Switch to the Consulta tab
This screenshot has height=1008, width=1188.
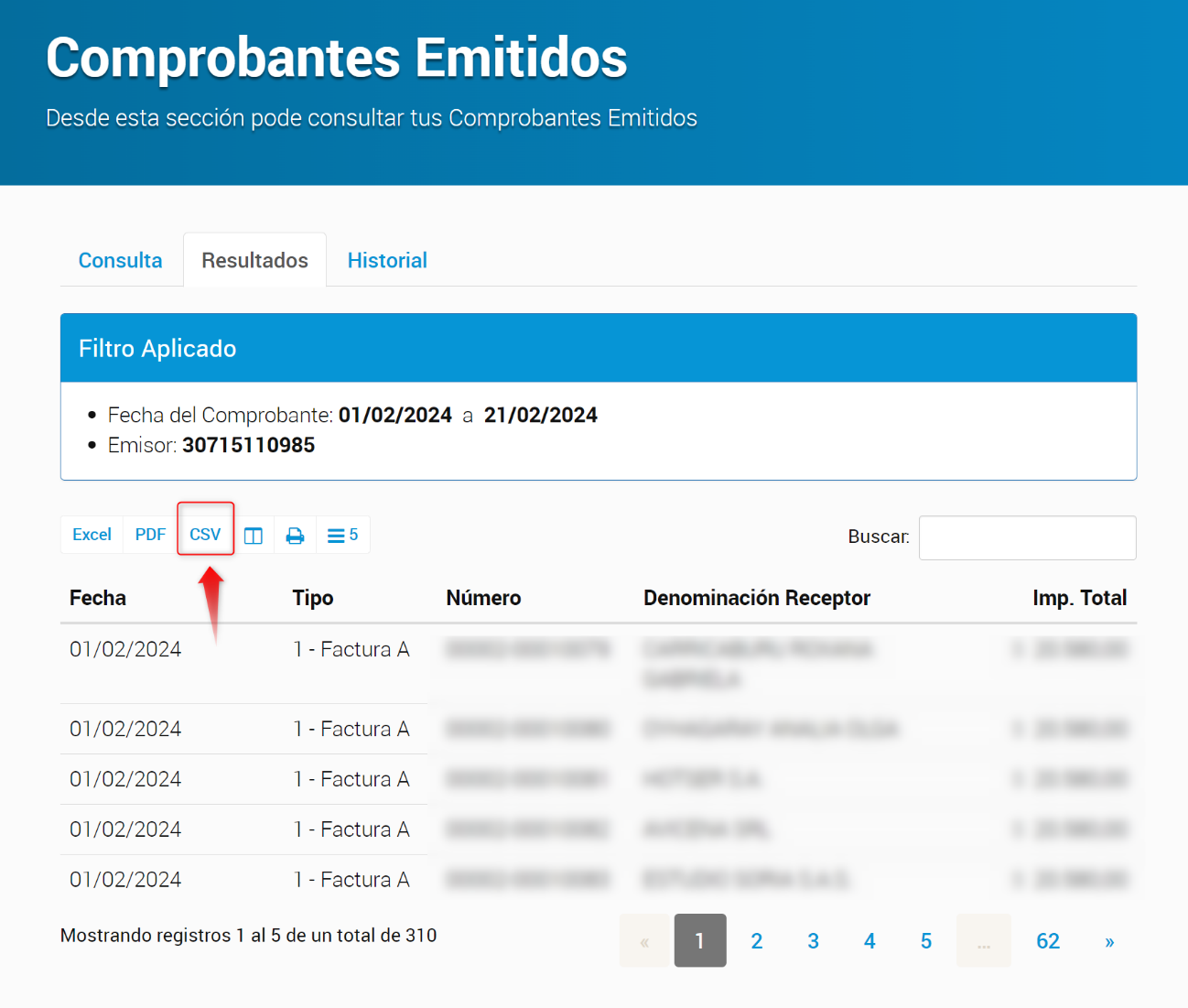pos(120,261)
